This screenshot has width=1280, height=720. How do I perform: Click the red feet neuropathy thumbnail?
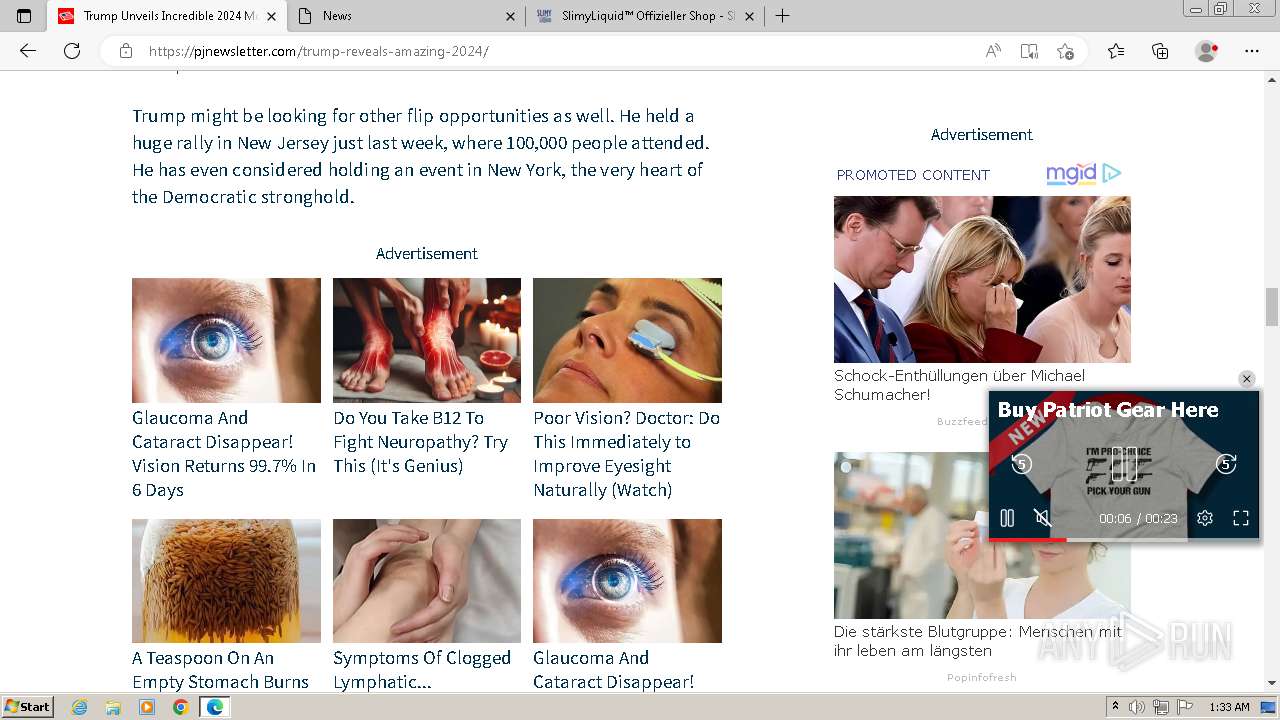(x=427, y=340)
